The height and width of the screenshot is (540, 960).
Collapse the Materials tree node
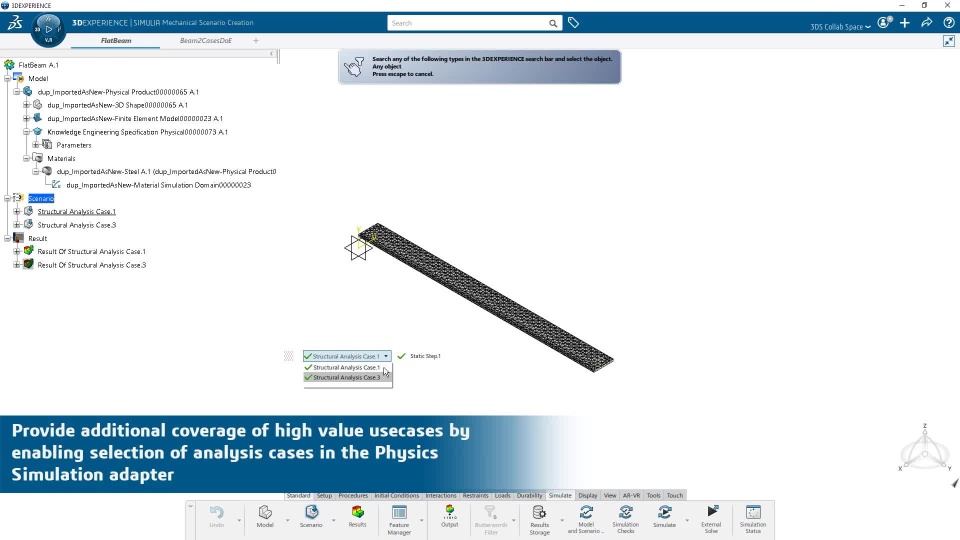tap(26, 158)
